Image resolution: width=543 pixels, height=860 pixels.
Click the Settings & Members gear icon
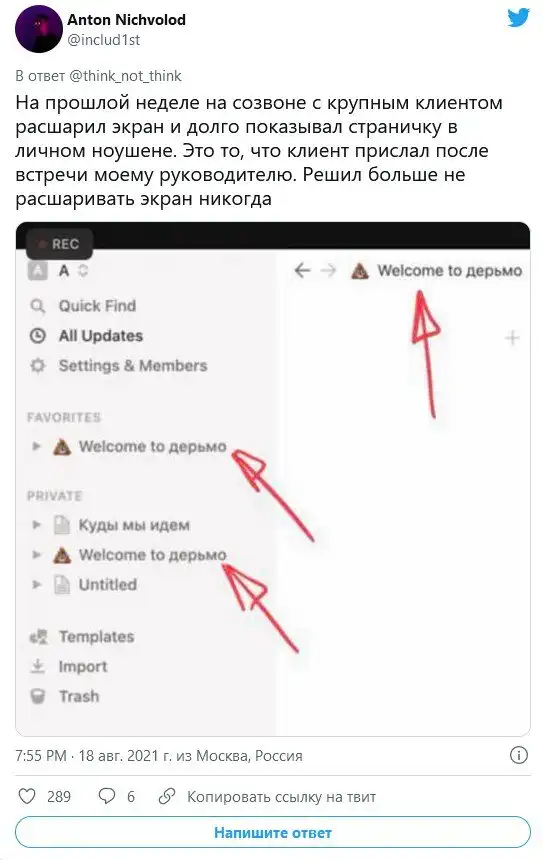click(37, 365)
